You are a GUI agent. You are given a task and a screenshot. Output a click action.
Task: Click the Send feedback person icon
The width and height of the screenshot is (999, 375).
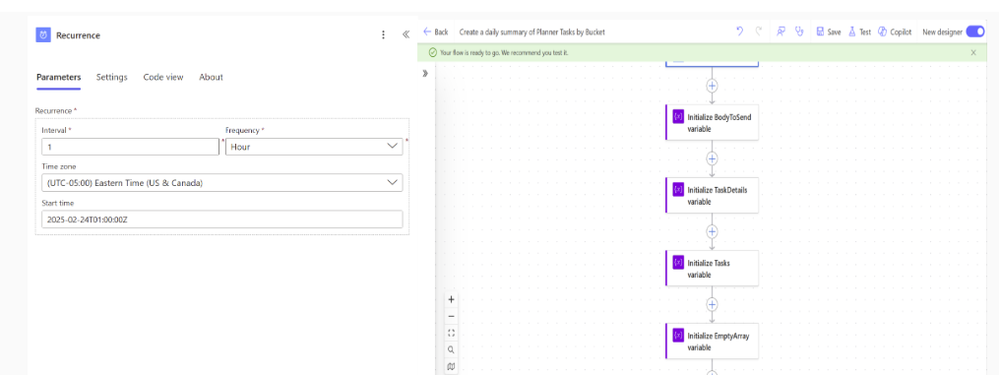[780, 31]
